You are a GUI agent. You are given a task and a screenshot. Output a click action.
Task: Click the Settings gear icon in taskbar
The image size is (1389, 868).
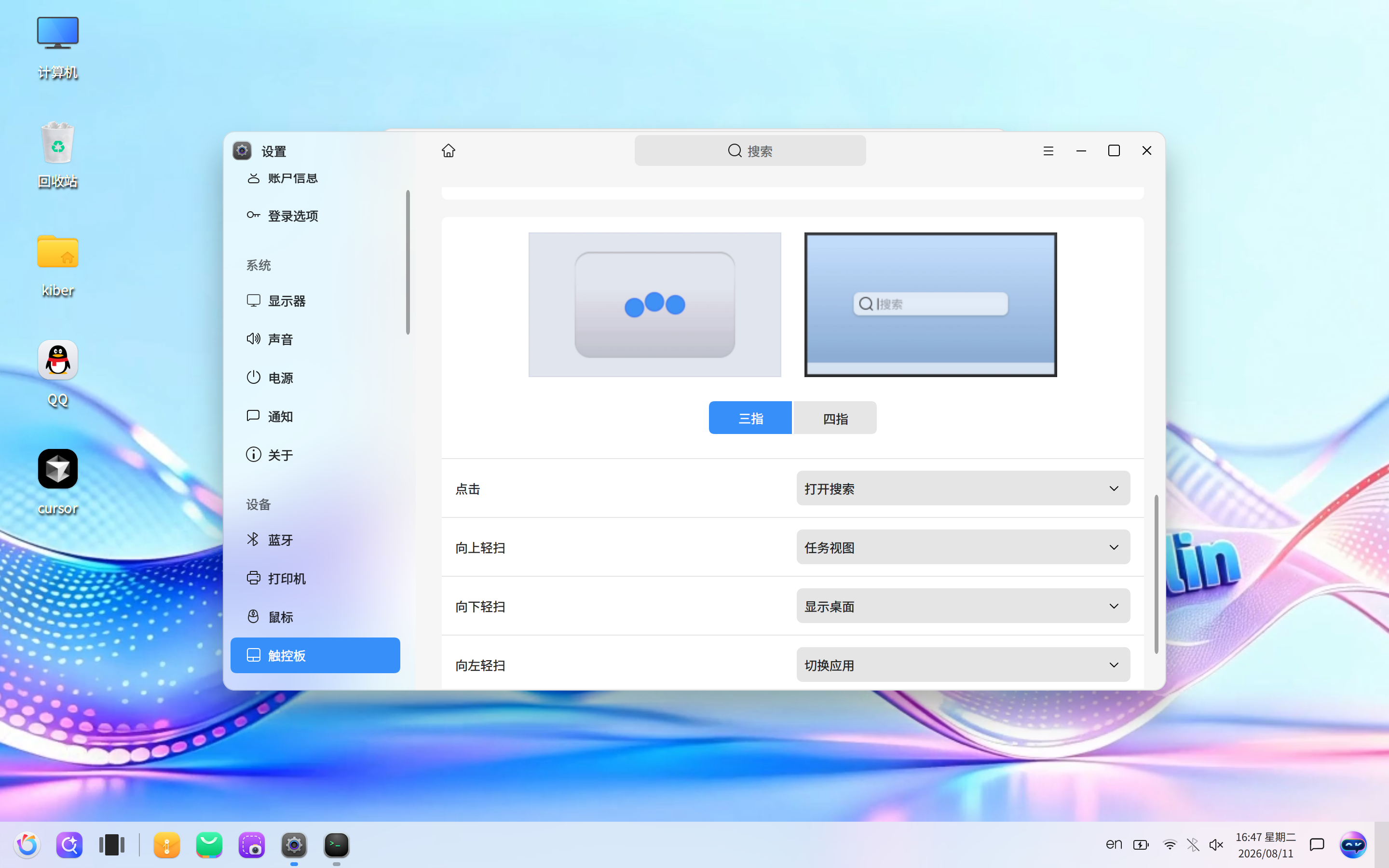coord(294,845)
